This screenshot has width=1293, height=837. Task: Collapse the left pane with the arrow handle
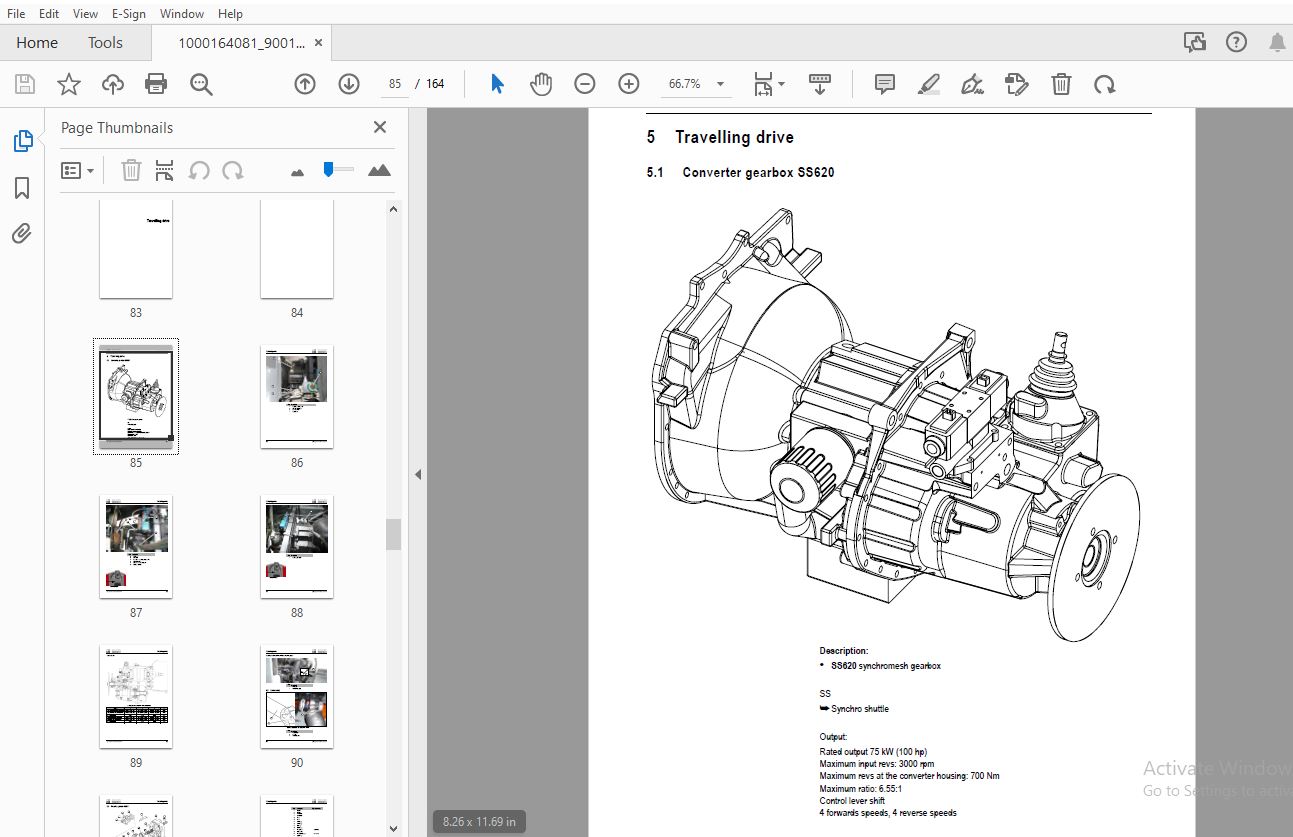point(418,474)
